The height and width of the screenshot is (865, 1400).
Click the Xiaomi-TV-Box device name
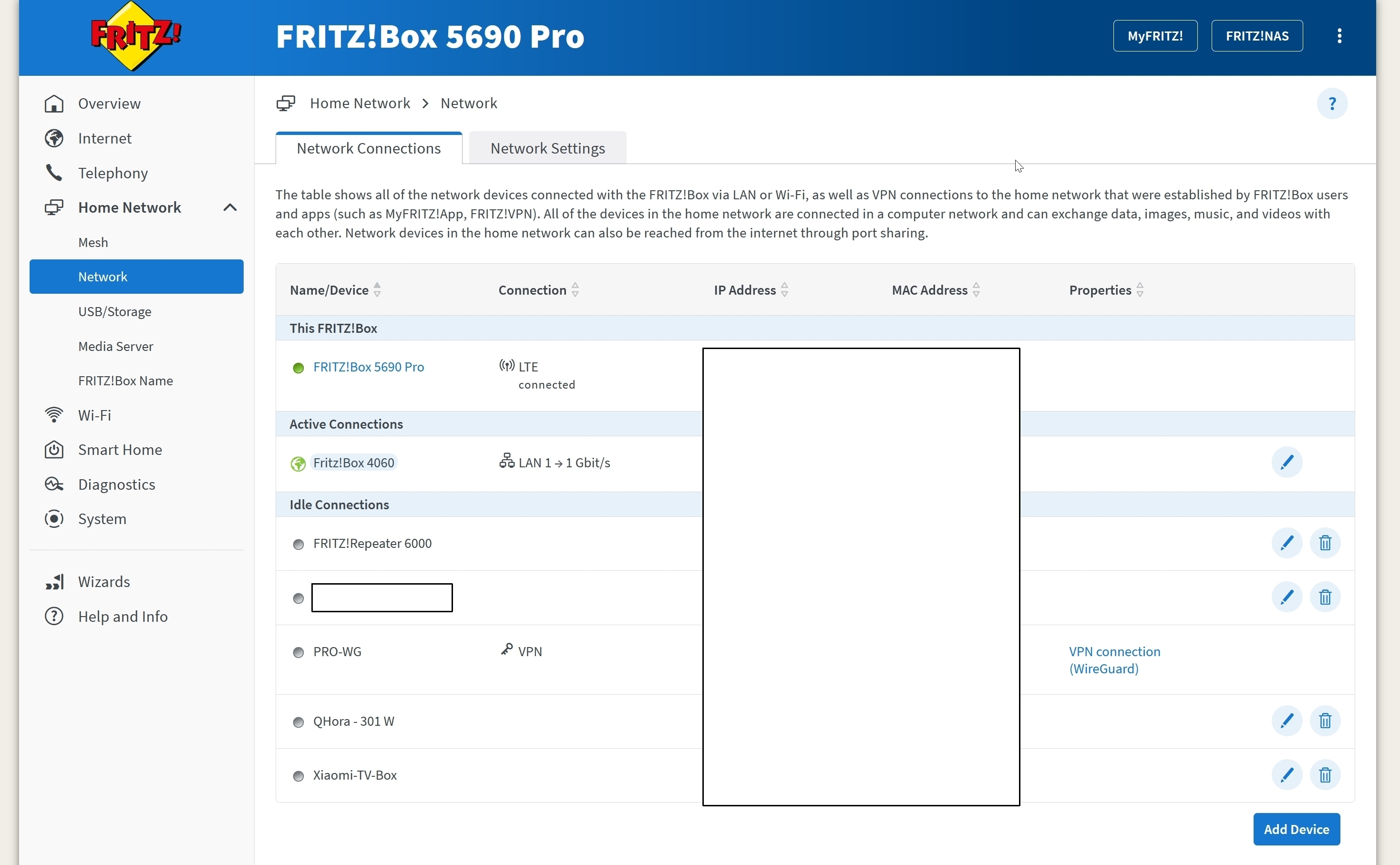click(355, 775)
